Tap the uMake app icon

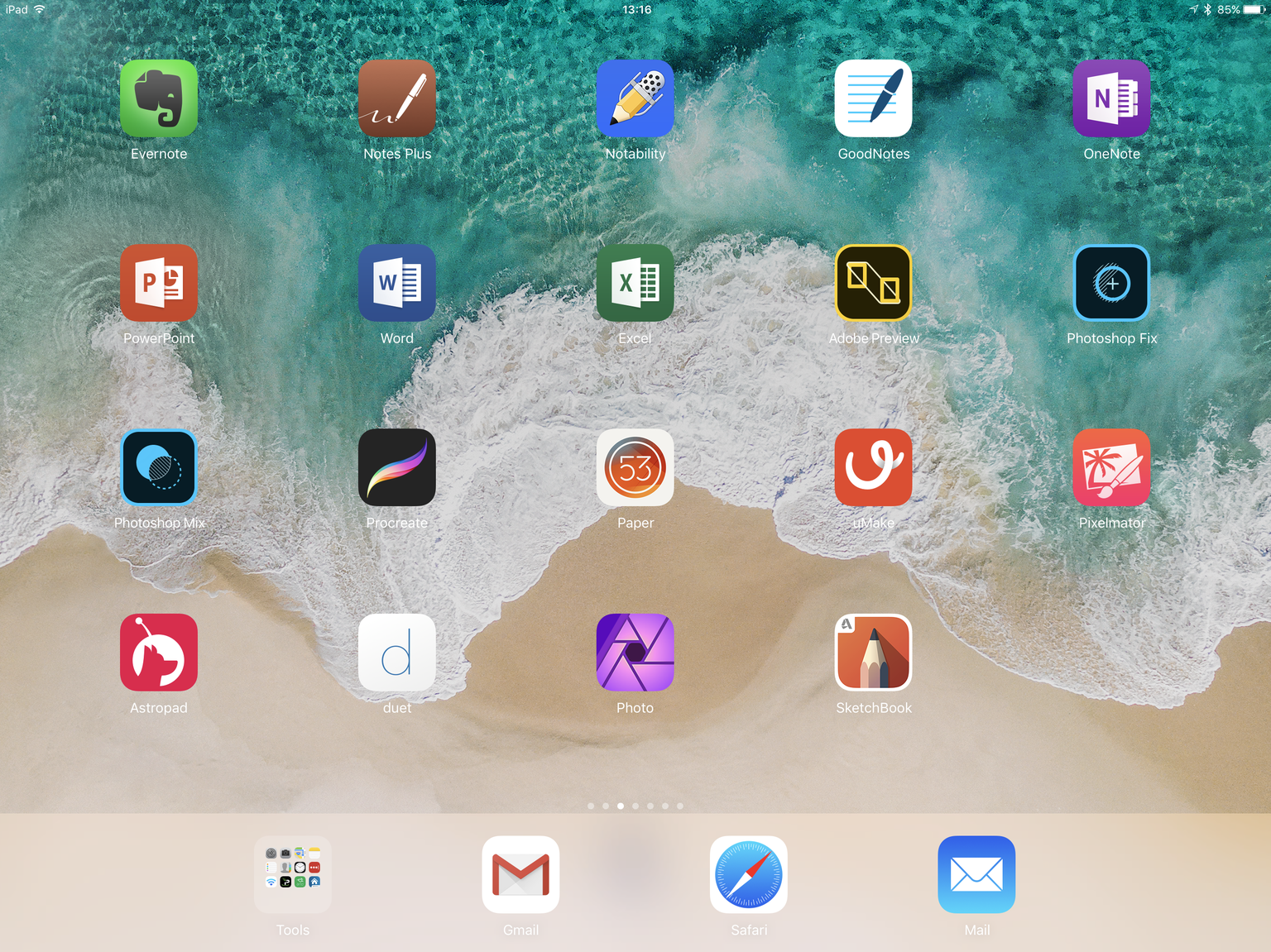click(x=873, y=467)
